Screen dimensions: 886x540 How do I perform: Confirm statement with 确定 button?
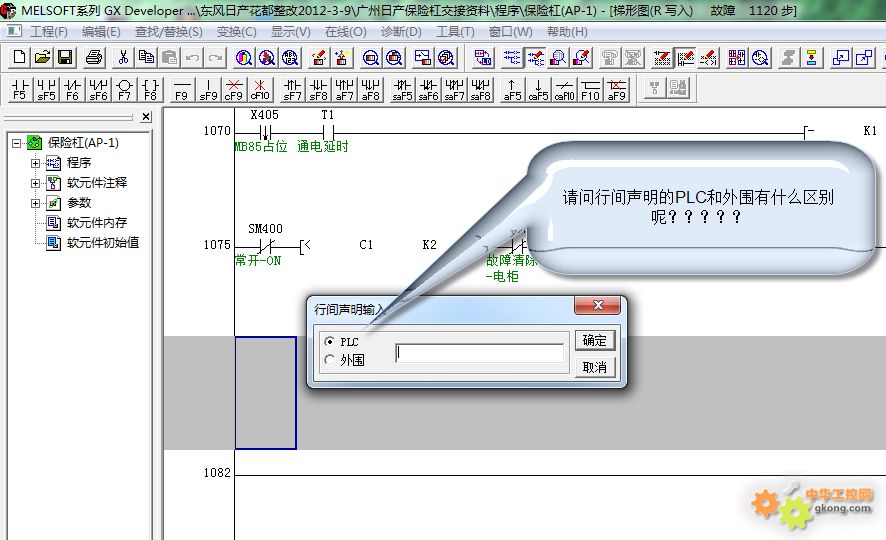[594, 341]
